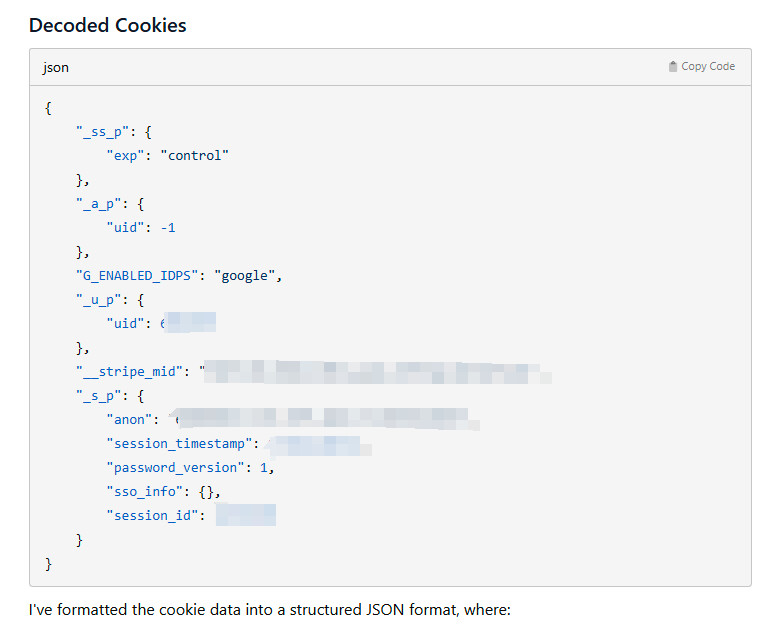Click the Copy Code clipboard icon

pyautogui.click(x=673, y=67)
